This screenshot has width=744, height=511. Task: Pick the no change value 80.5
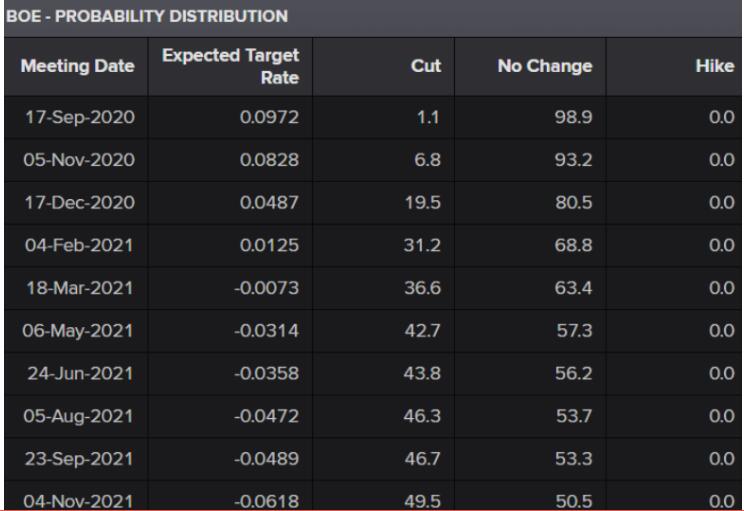coord(574,203)
